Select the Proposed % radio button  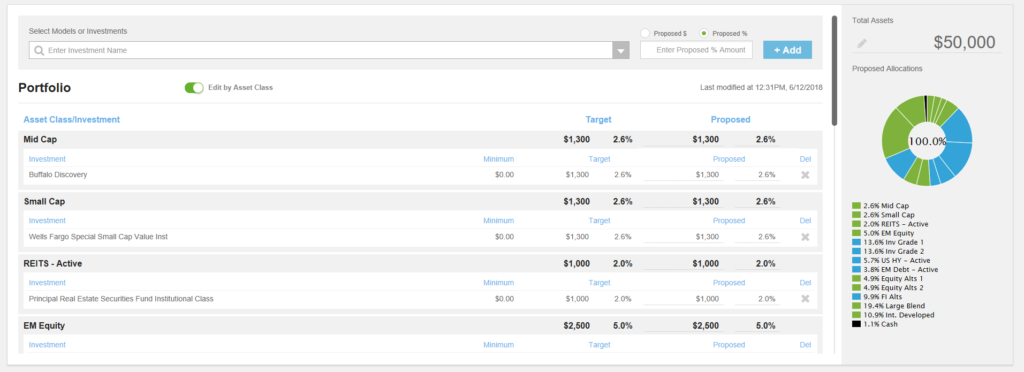click(704, 33)
